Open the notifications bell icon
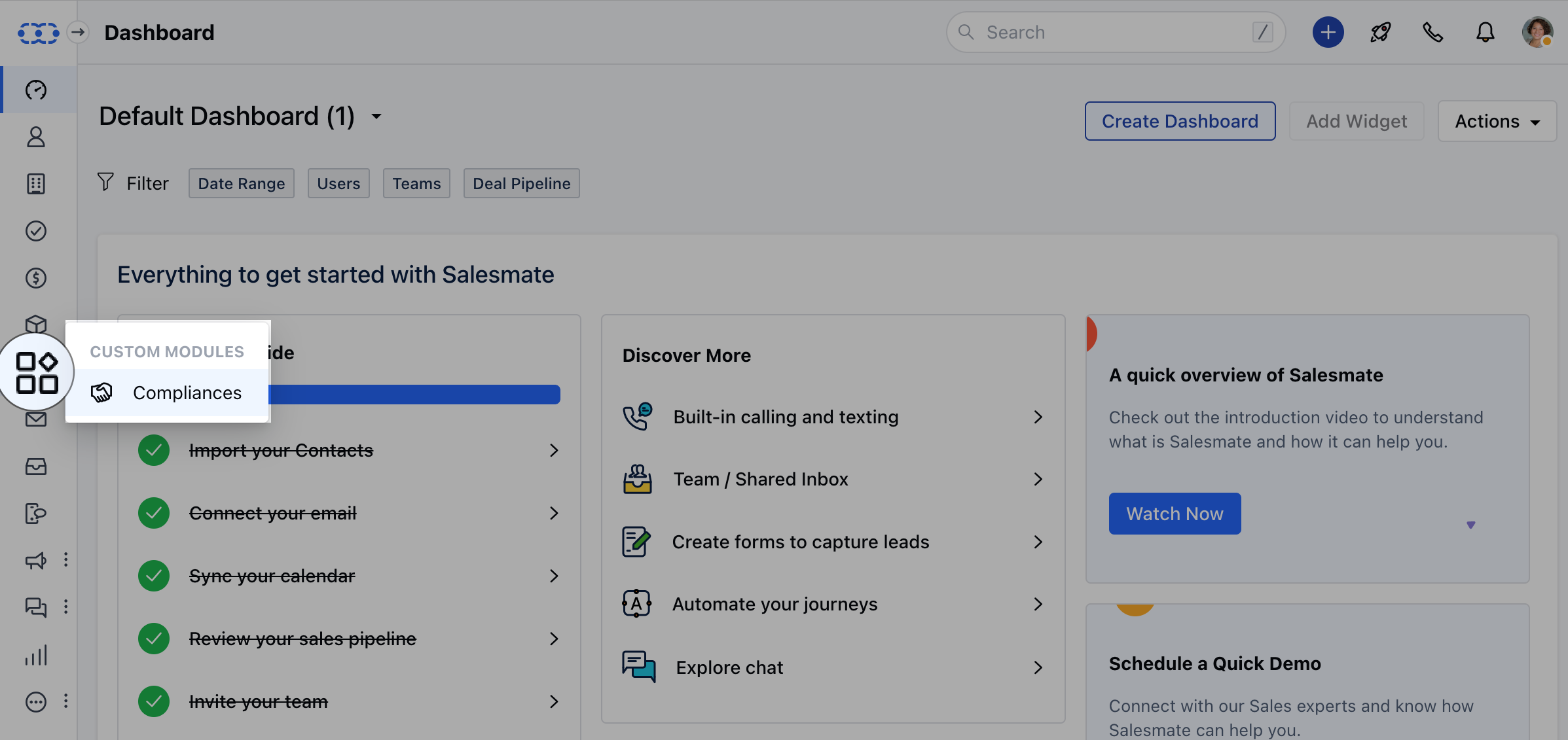Viewport: 1568px width, 740px height. [1486, 32]
